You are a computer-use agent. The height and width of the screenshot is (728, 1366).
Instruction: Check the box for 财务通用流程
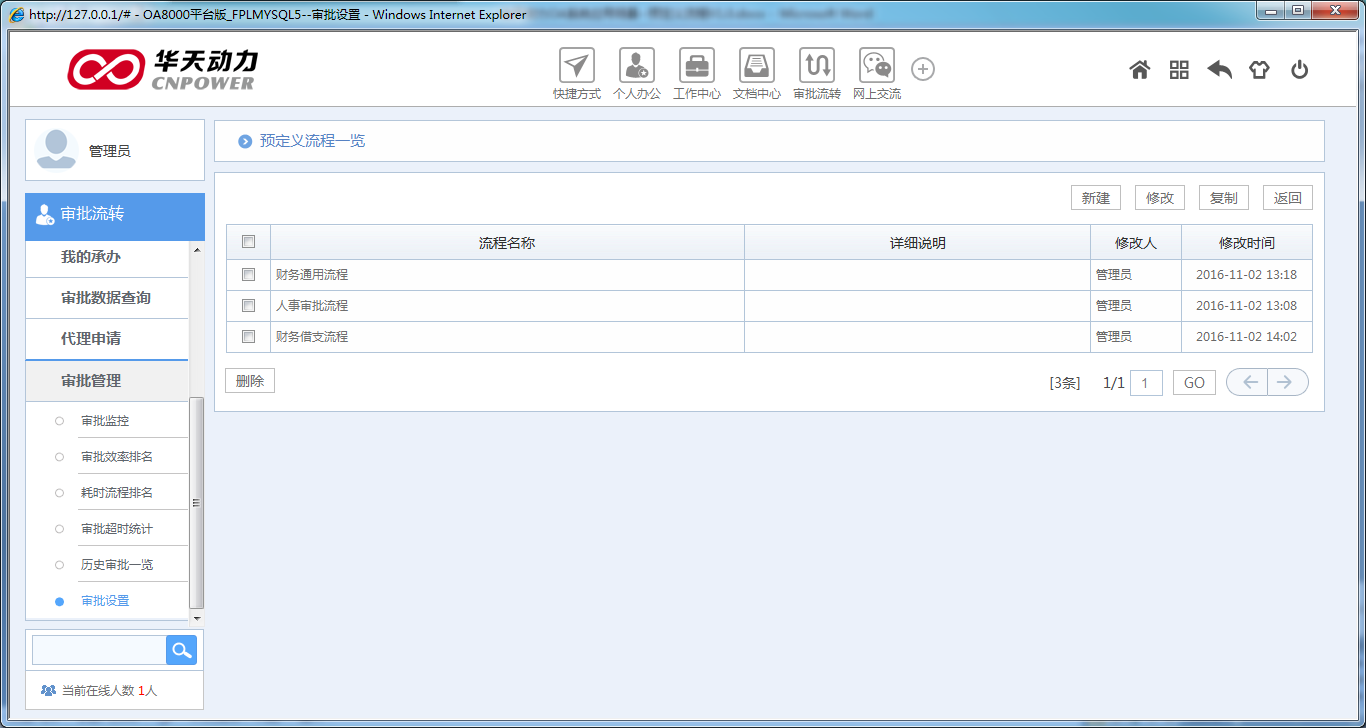click(249, 275)
